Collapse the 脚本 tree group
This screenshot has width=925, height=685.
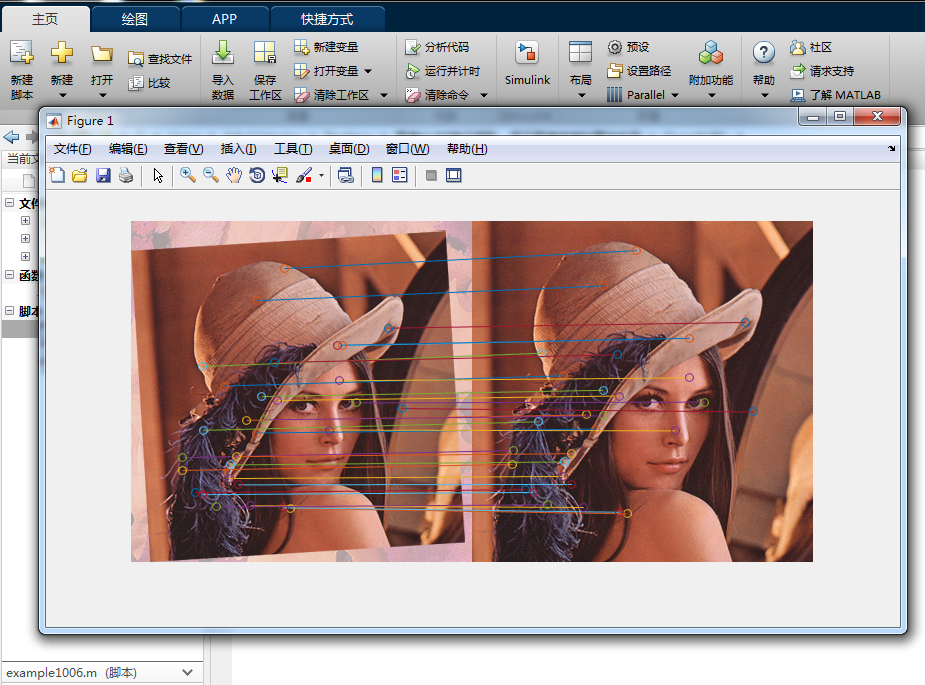coord(9,310)
